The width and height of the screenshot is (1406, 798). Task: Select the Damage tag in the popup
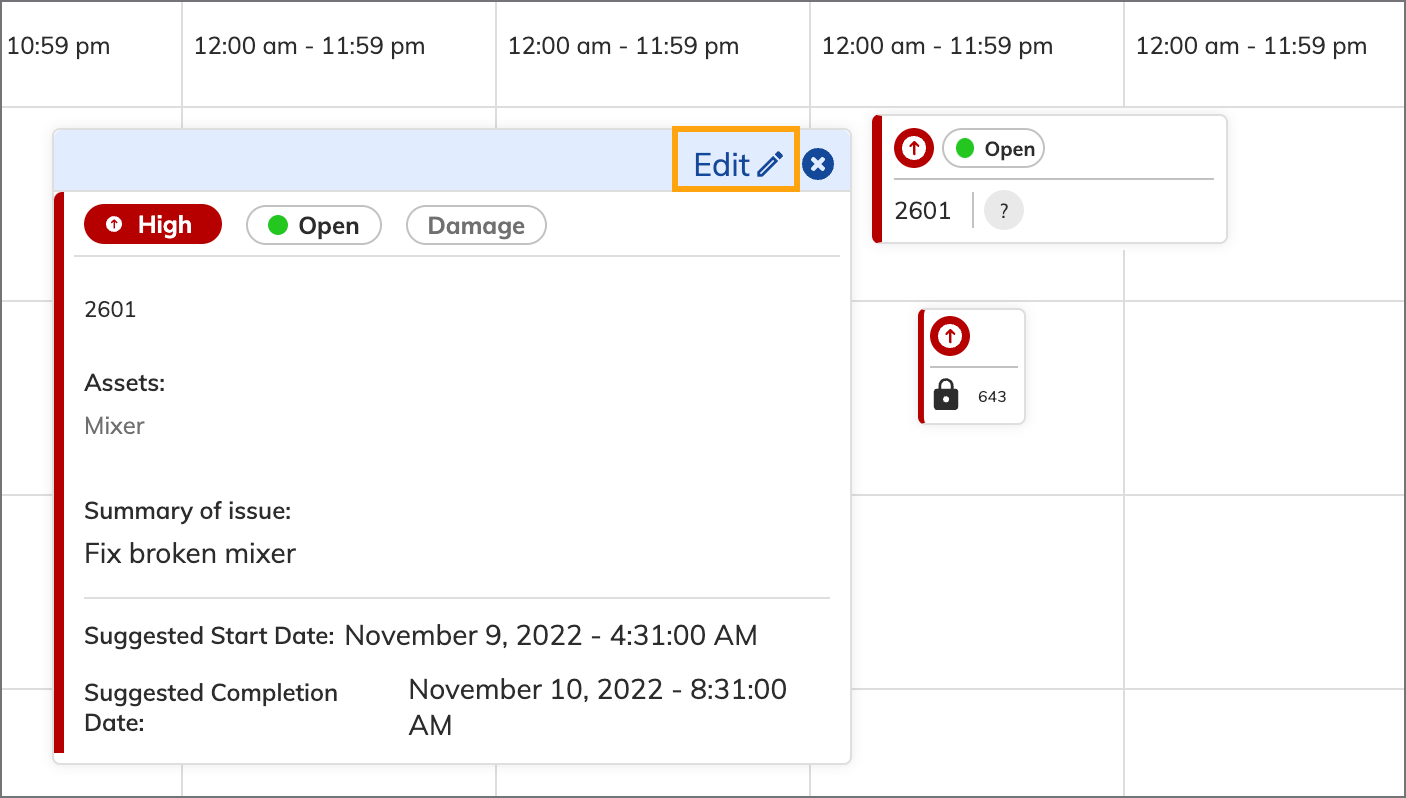pos(476,226)
